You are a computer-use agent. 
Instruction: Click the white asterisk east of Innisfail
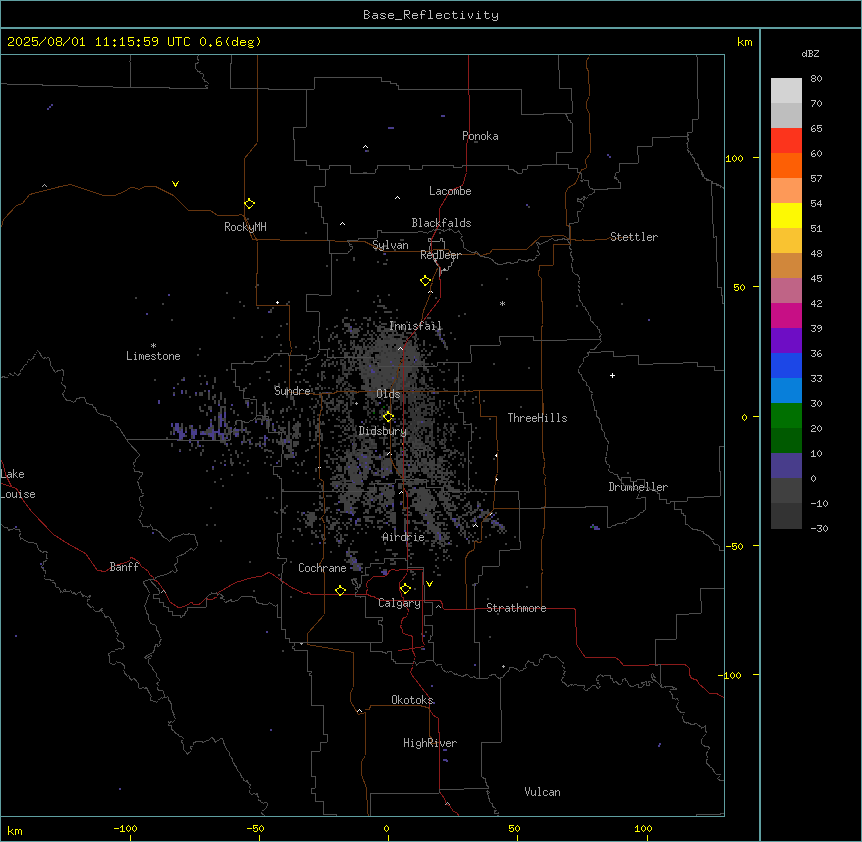pyautogui.click(x=502, y=303)
